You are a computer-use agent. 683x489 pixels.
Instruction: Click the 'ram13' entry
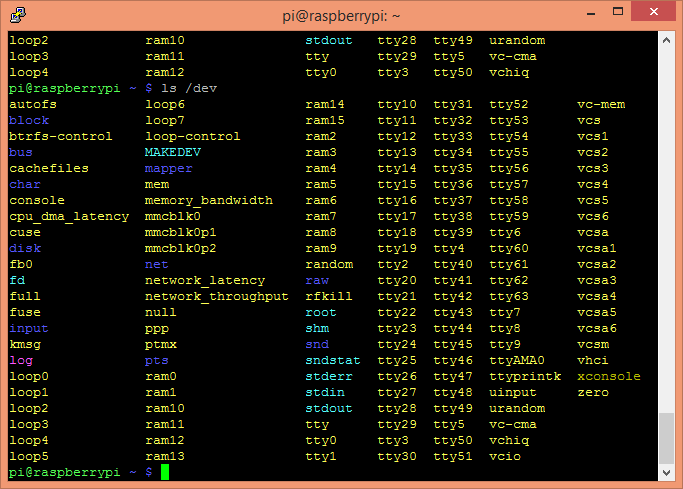pos(165,457)
